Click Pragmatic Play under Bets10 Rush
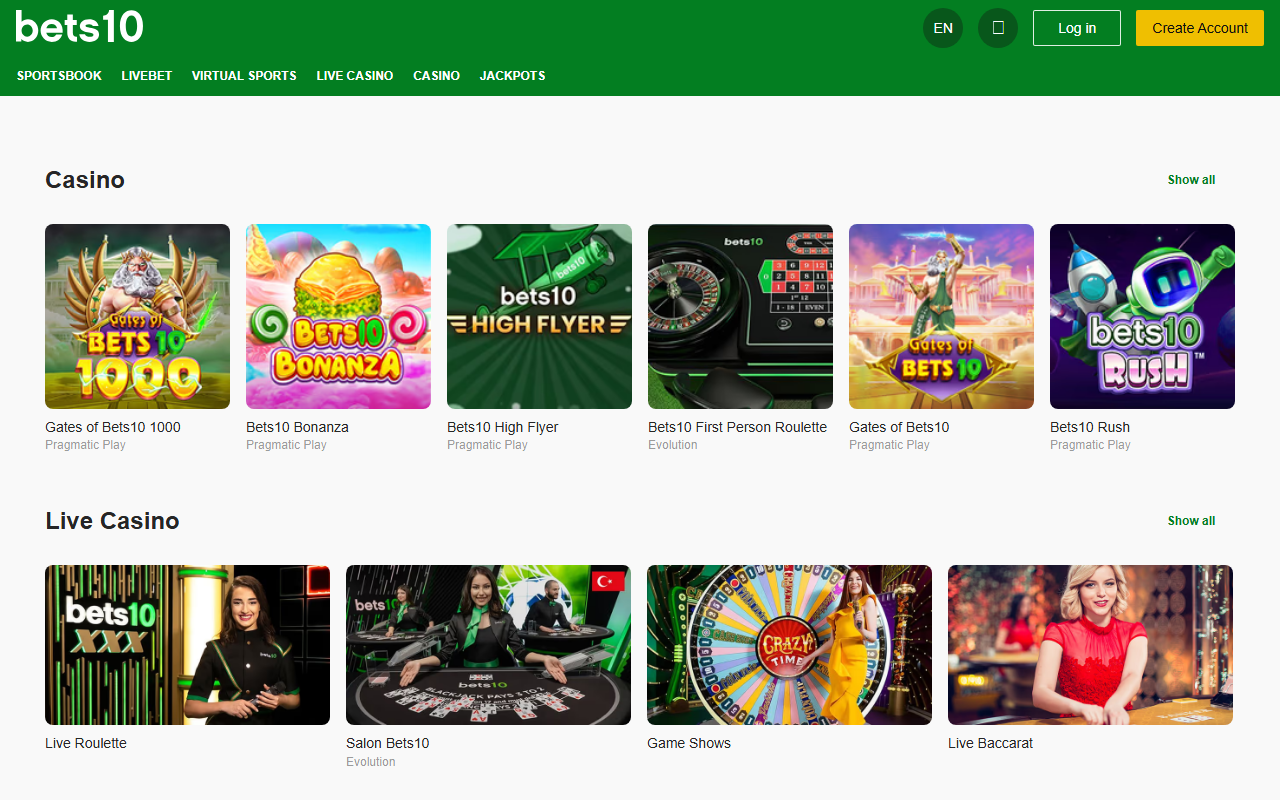The height and width of the screenshot is (800, 1280). [1090, 445]
